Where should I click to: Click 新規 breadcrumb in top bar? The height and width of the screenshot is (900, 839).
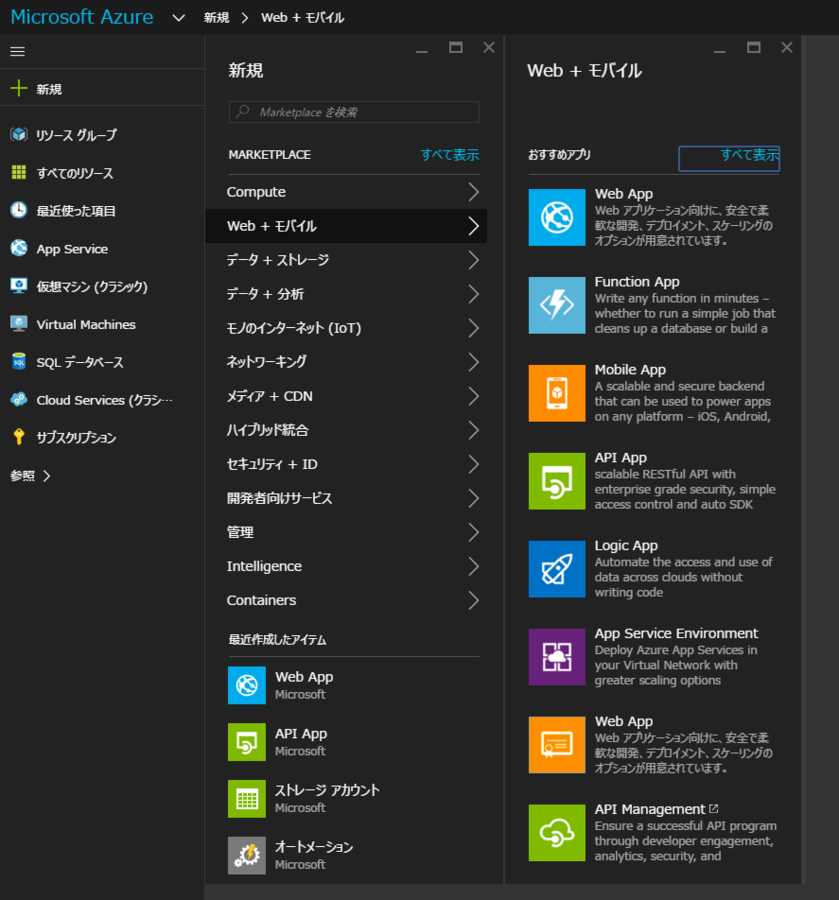point(216,18)
